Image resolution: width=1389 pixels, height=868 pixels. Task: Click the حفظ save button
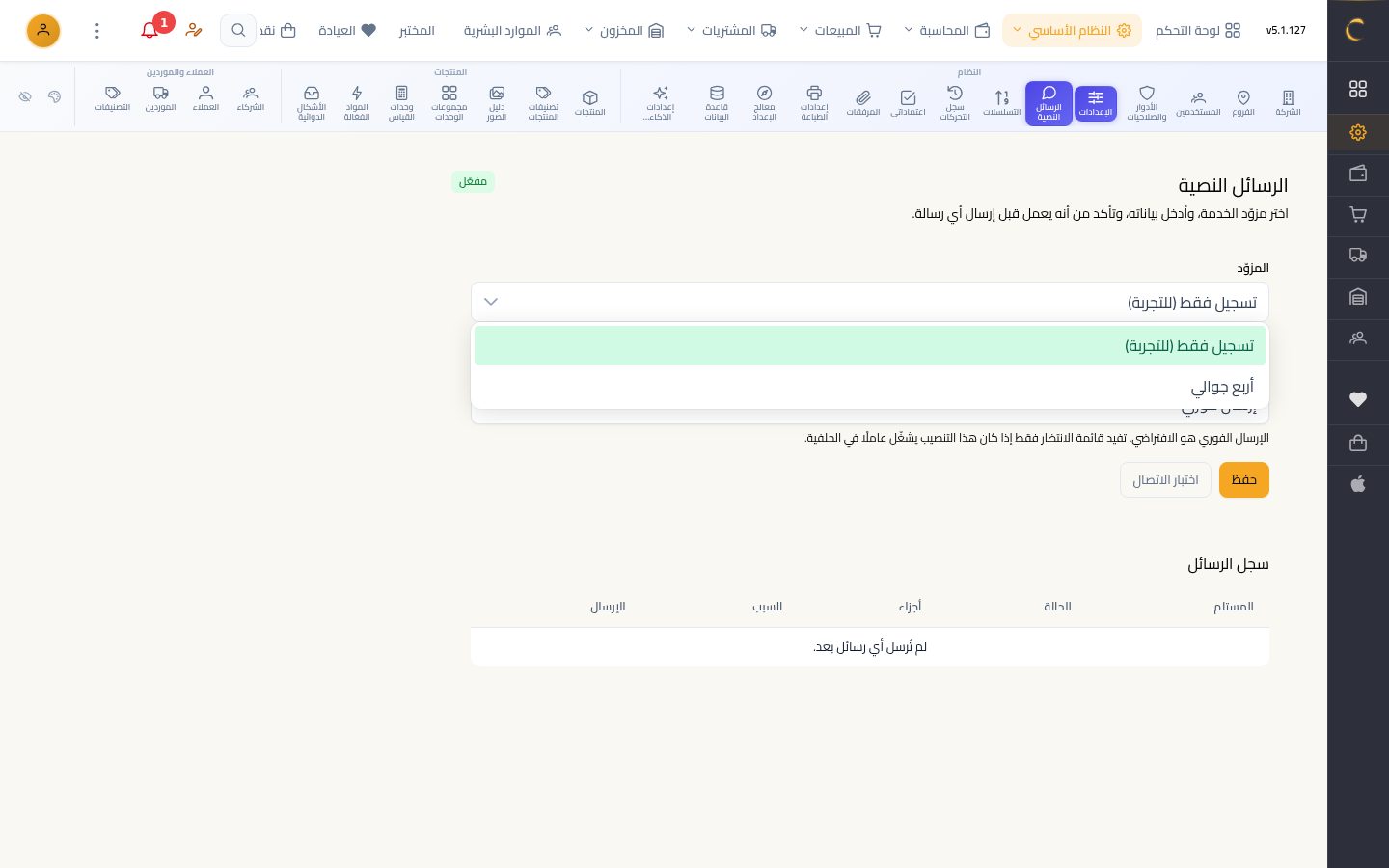1244,479
